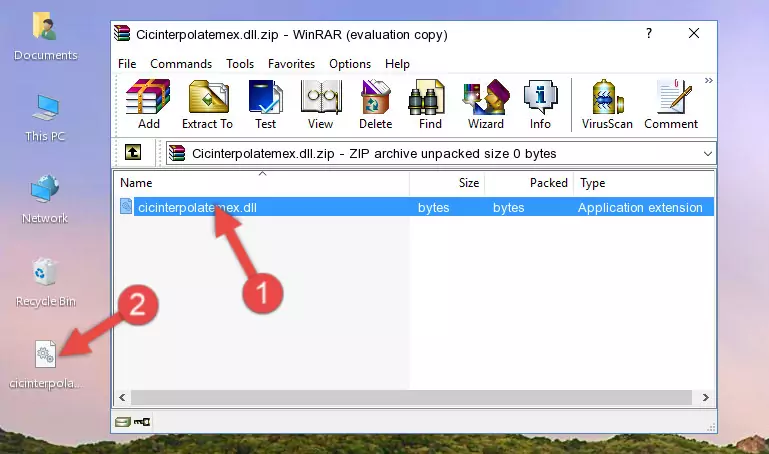Screen dimensions: 769x454
Task: Click the dll file icon in list
Action: point(126,206)
